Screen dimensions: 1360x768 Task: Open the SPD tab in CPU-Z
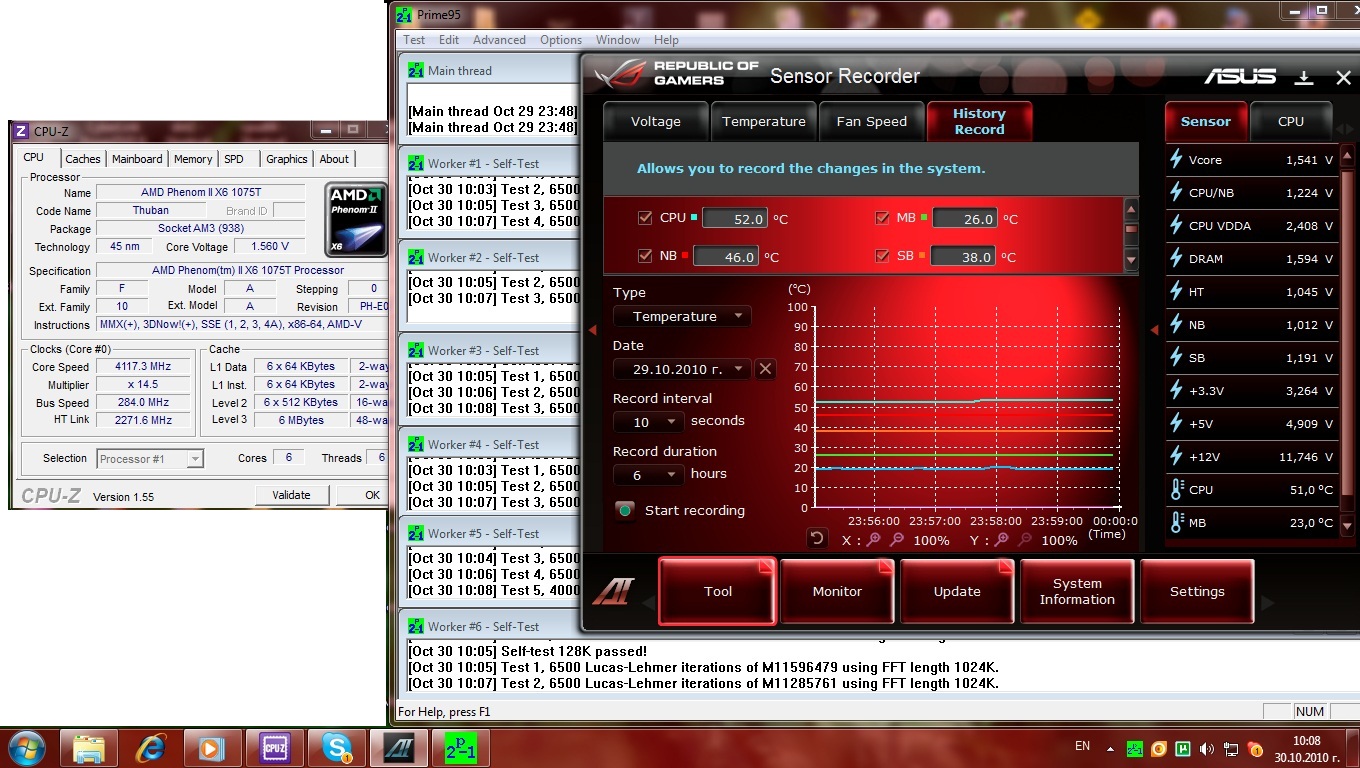pos(234,159)
